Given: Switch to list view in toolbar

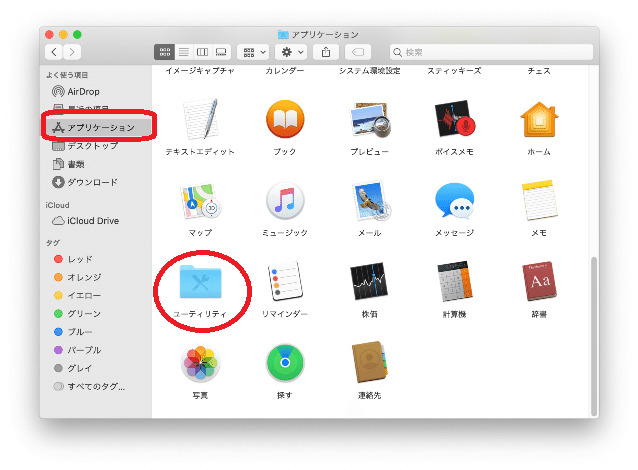Looking at the screenshot, I should (184, 52).
